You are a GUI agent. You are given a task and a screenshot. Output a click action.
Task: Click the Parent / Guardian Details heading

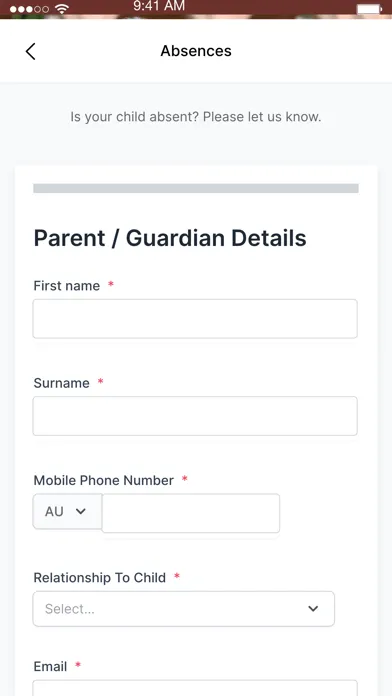click(x=170, y=238)
